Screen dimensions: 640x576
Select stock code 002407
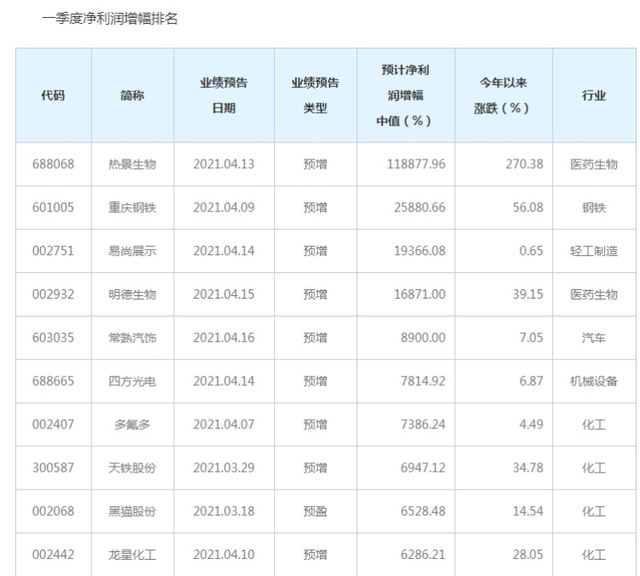pos(53,425)
